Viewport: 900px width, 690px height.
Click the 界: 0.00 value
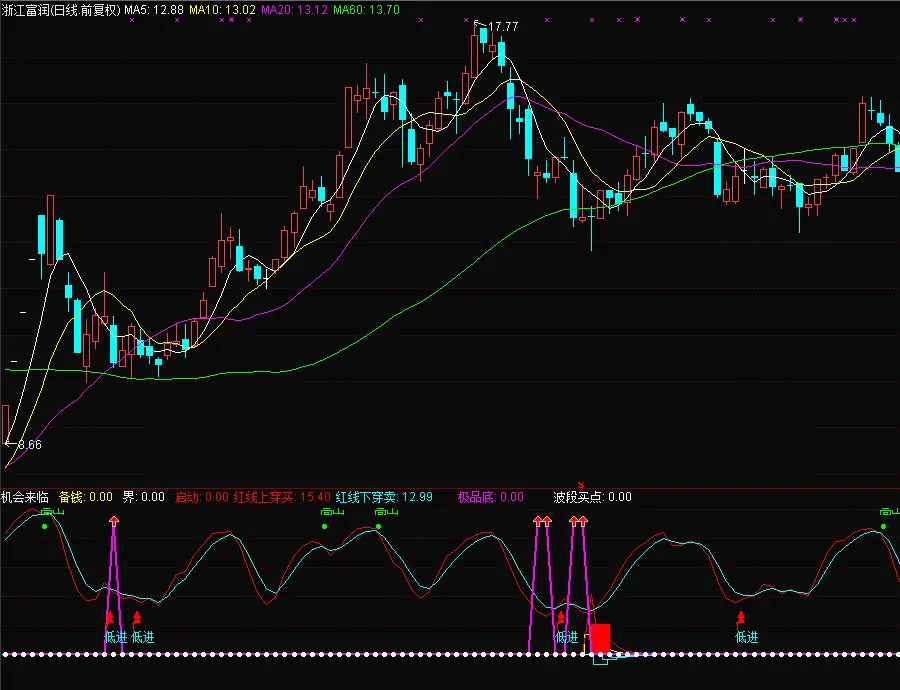144,497
